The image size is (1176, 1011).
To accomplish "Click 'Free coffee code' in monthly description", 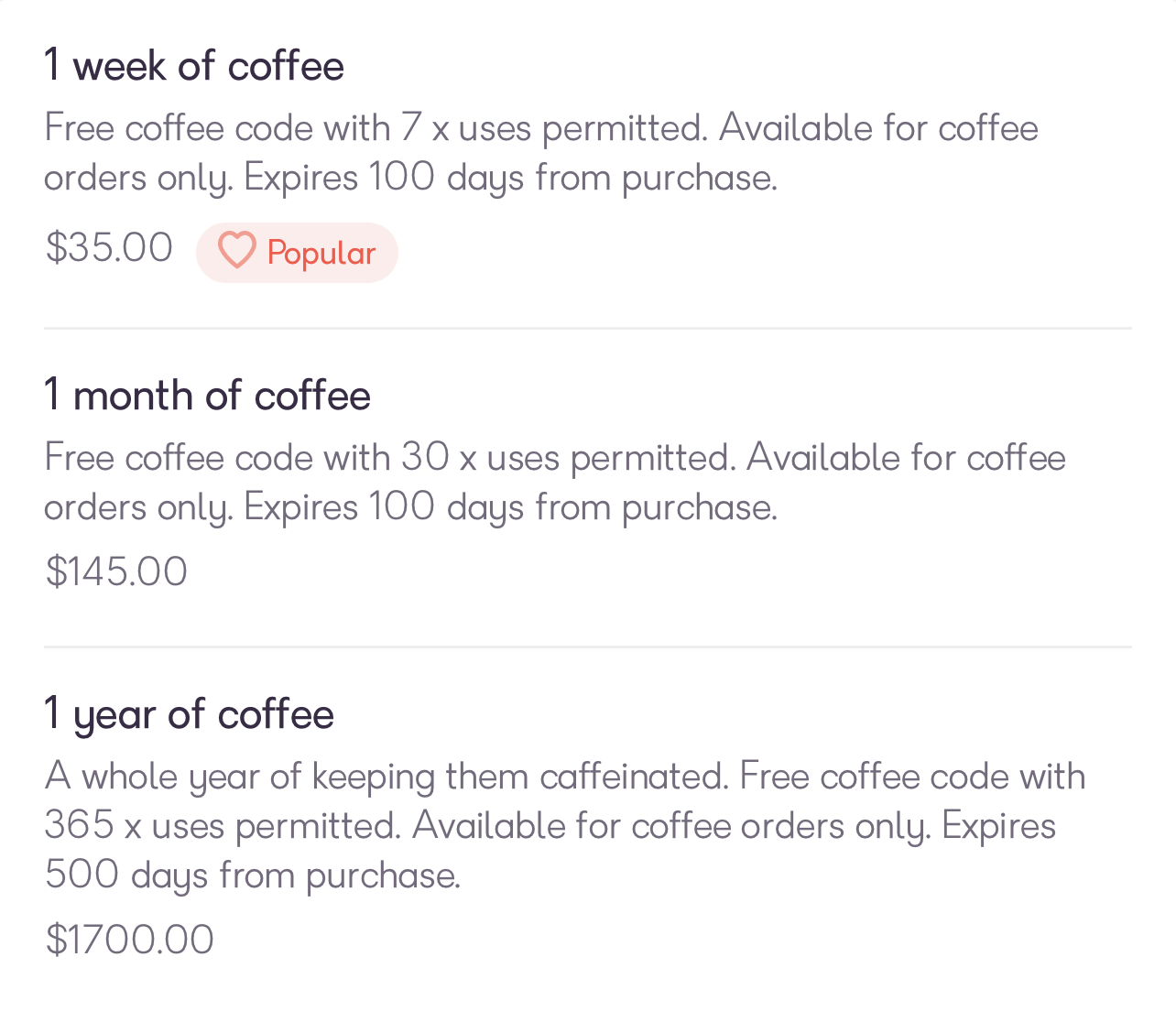I will pyautogui.click(x=179, y=458).
